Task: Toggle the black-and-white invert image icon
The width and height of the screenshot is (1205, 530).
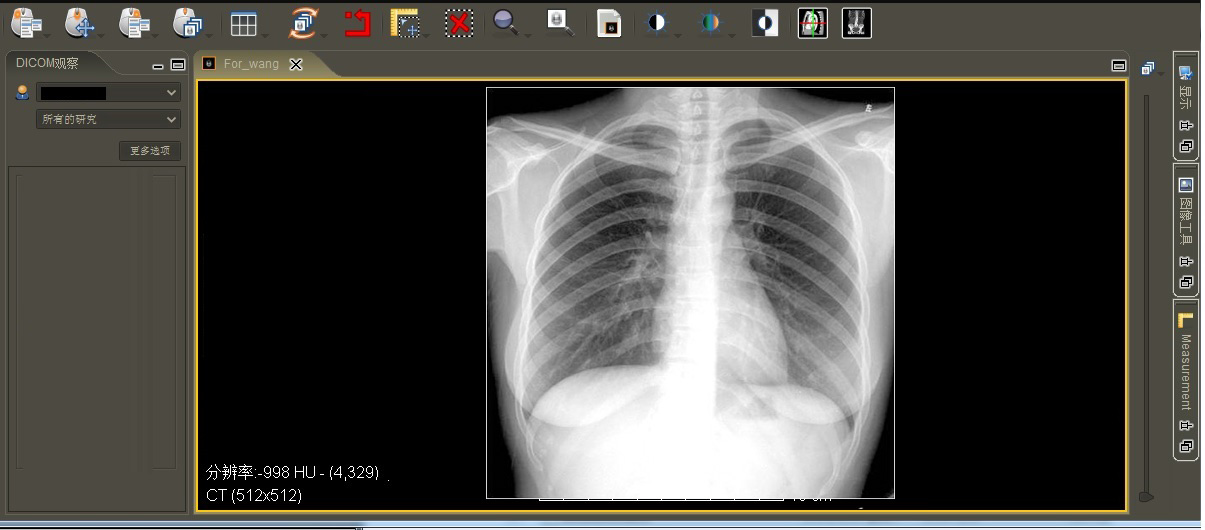Action: point(764,23)
